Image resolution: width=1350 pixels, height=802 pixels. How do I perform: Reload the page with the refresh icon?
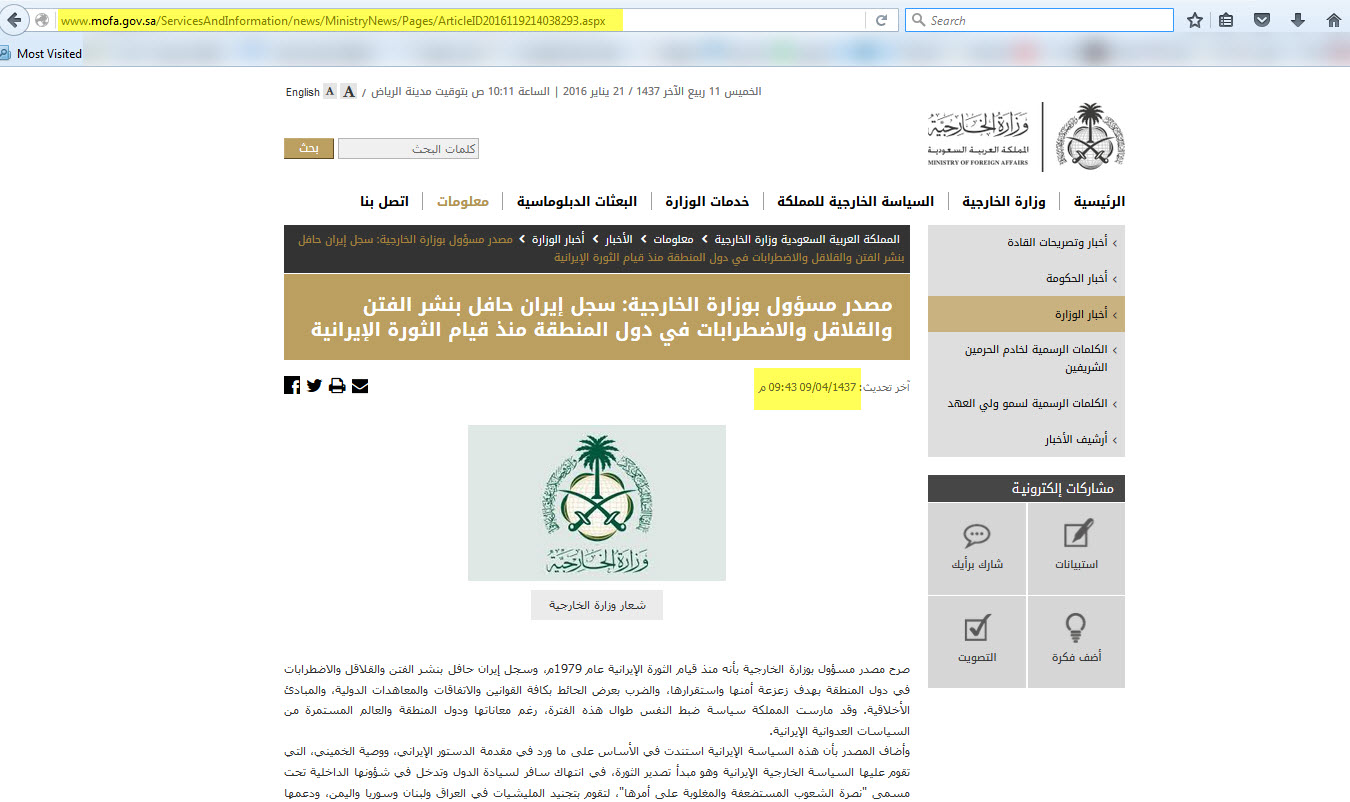[x=881, y=20]
